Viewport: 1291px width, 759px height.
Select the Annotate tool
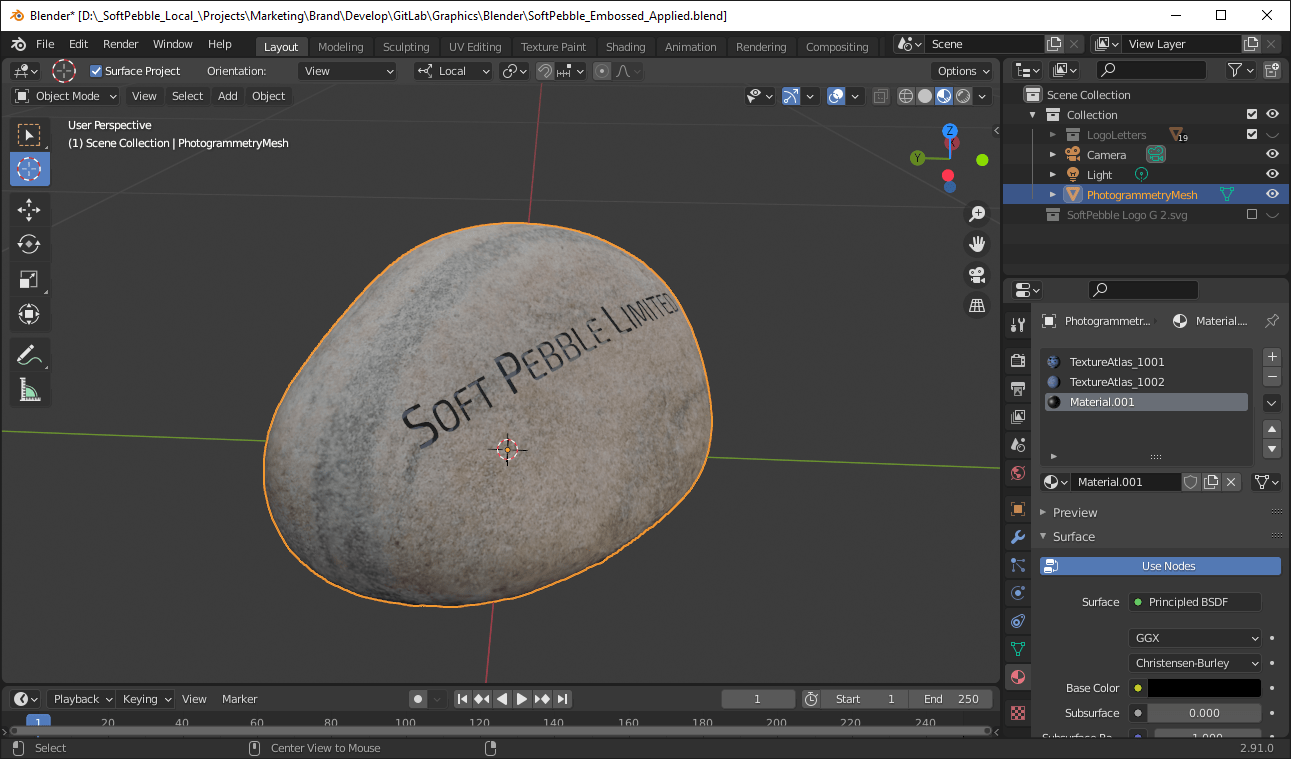click(29, 355)
